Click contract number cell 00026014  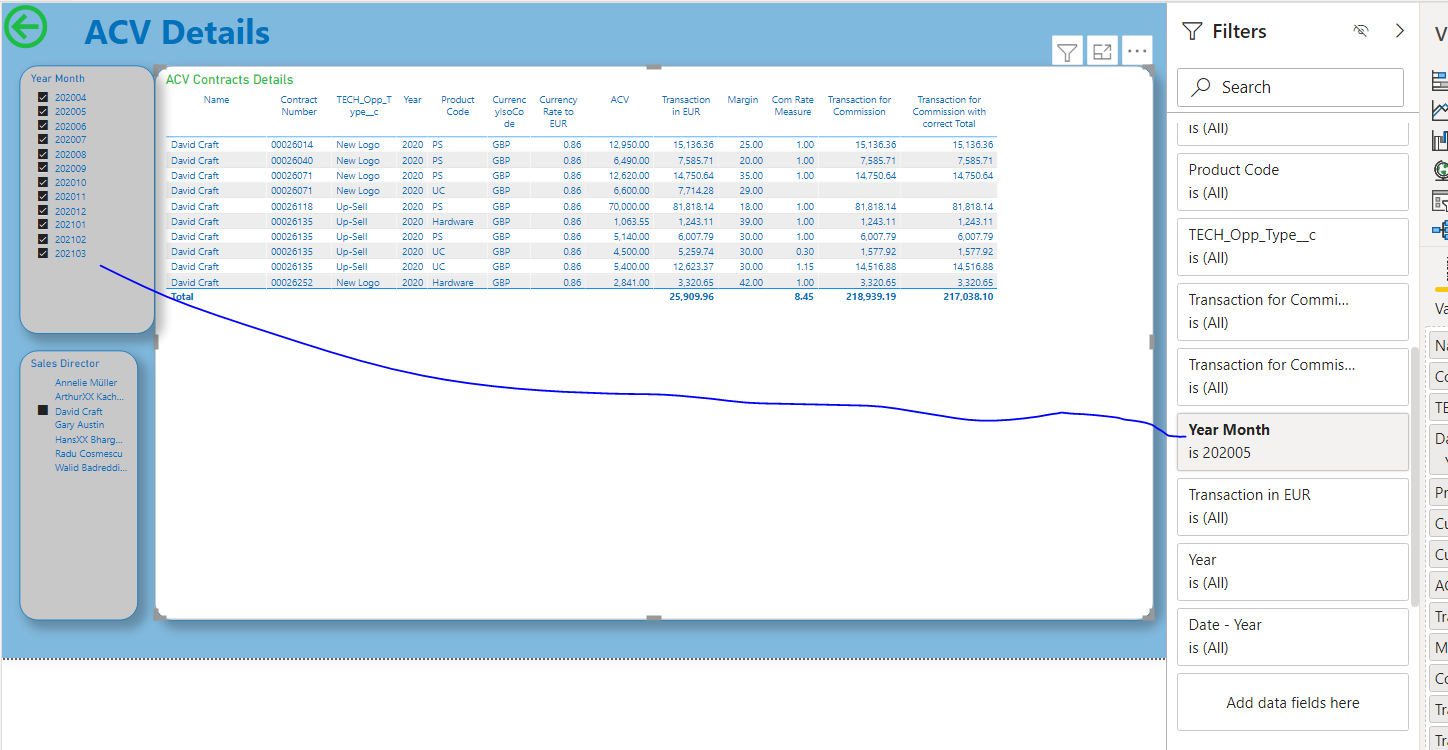292,145
